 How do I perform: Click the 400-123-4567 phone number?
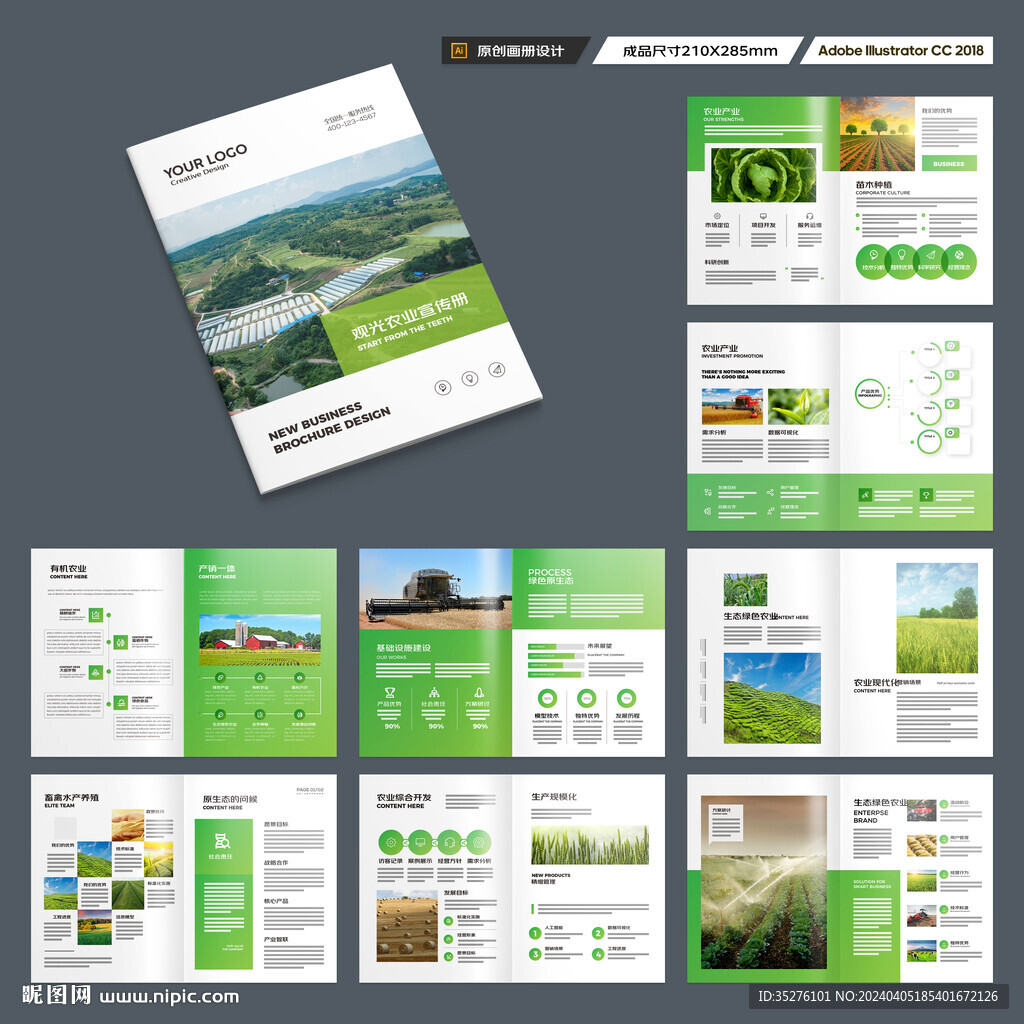coord(351,122)
